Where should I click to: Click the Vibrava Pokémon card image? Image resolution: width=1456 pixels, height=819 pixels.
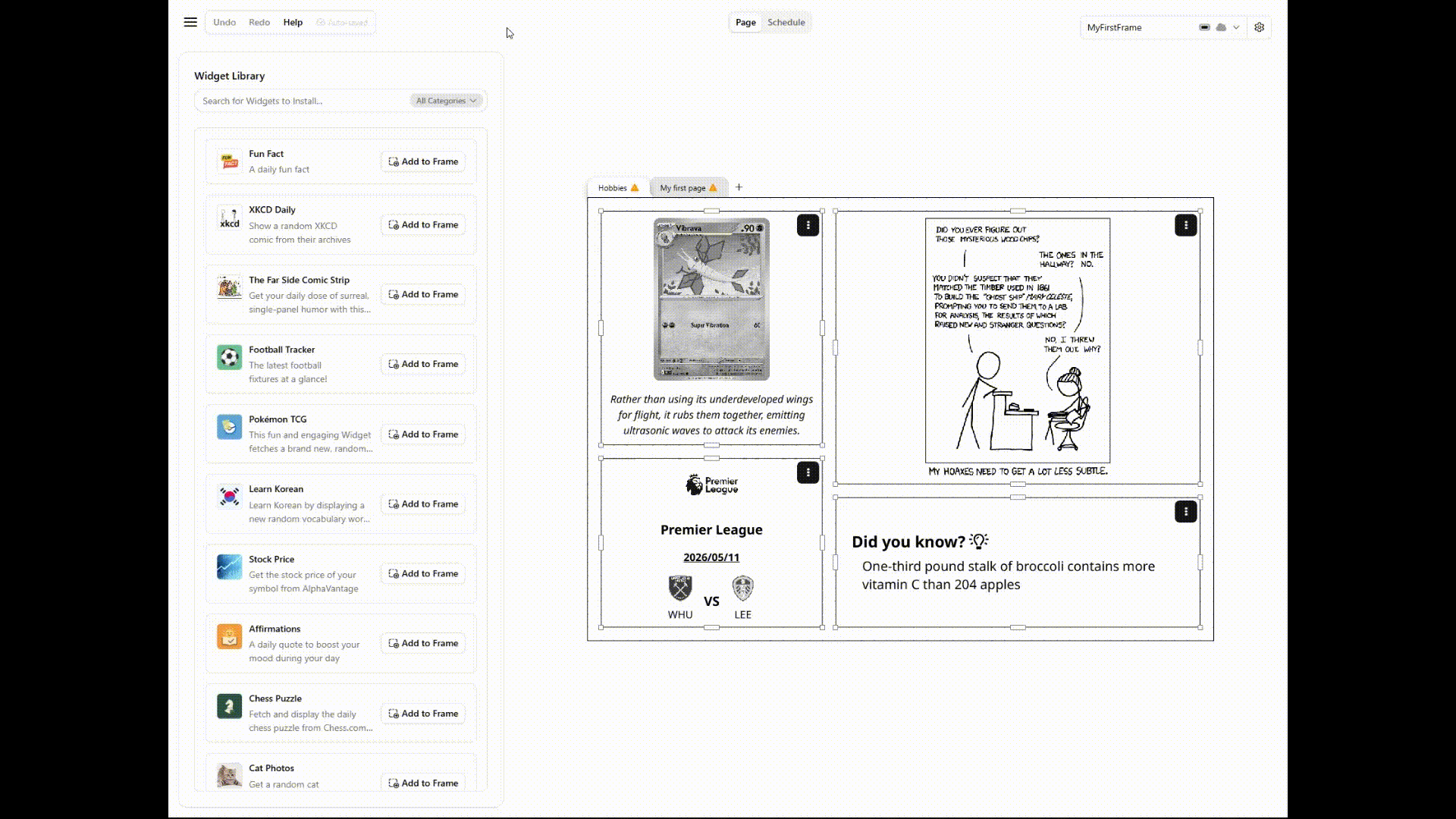click(x=711, y=300)
